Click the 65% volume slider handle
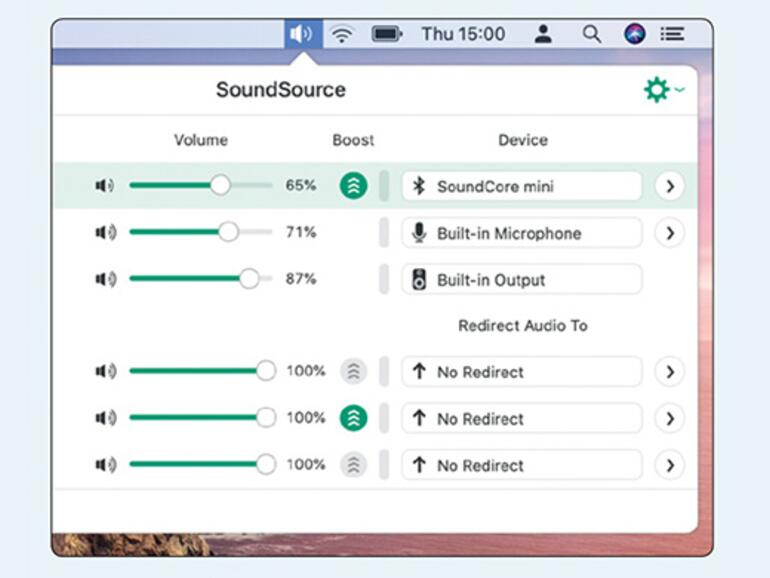Viewport: 770px width, 578px height. tap(220, 185)
